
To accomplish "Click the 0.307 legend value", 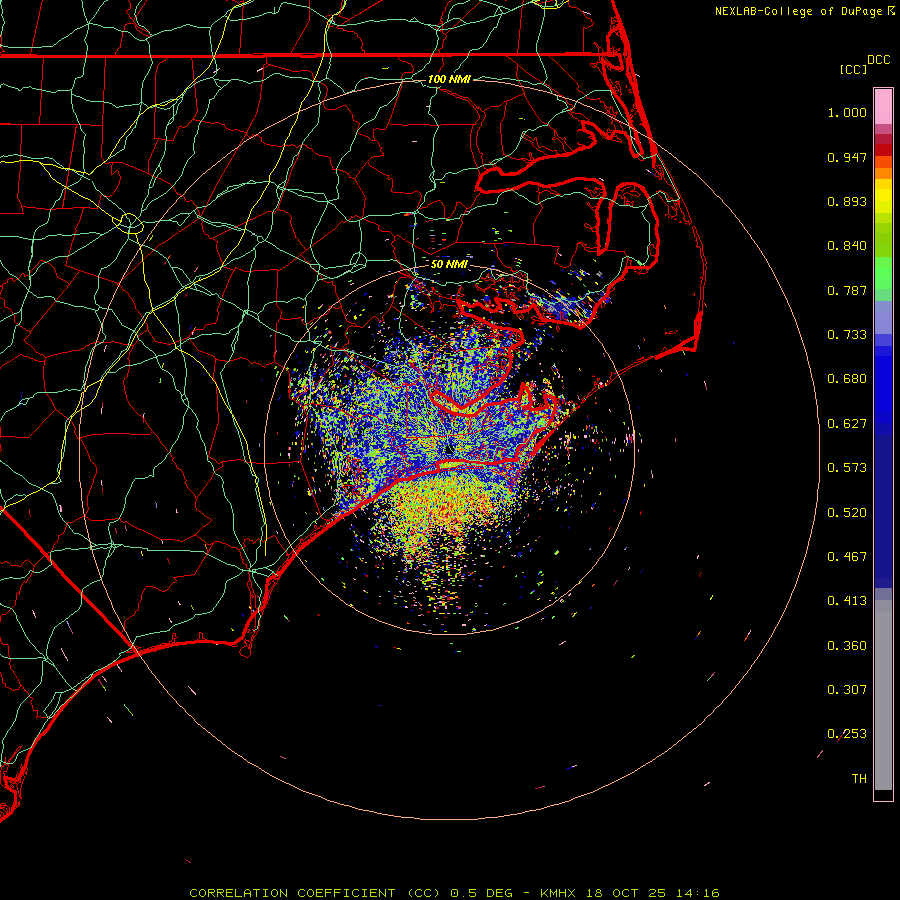I will [847, 690].
